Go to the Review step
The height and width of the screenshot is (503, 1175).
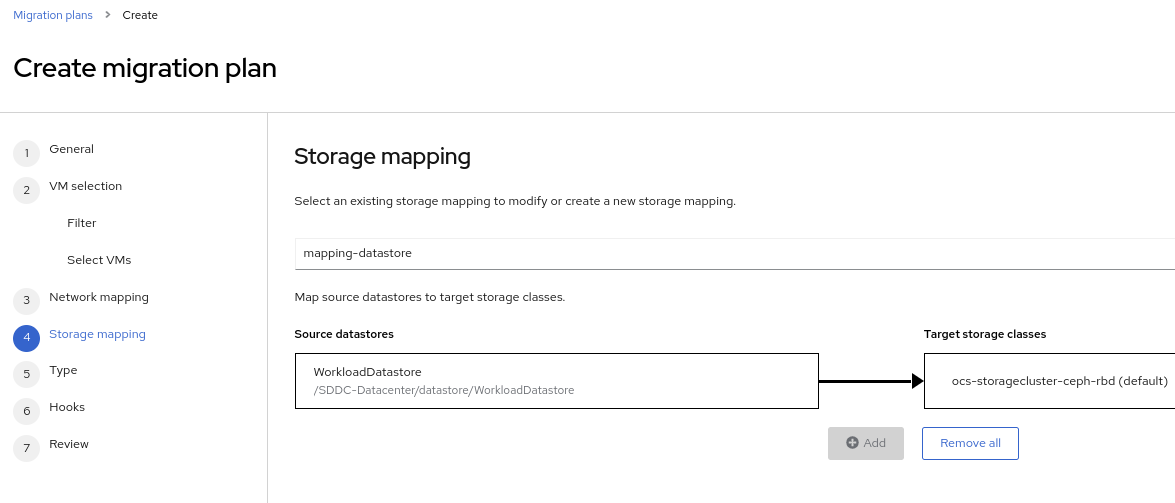(69, 444)
